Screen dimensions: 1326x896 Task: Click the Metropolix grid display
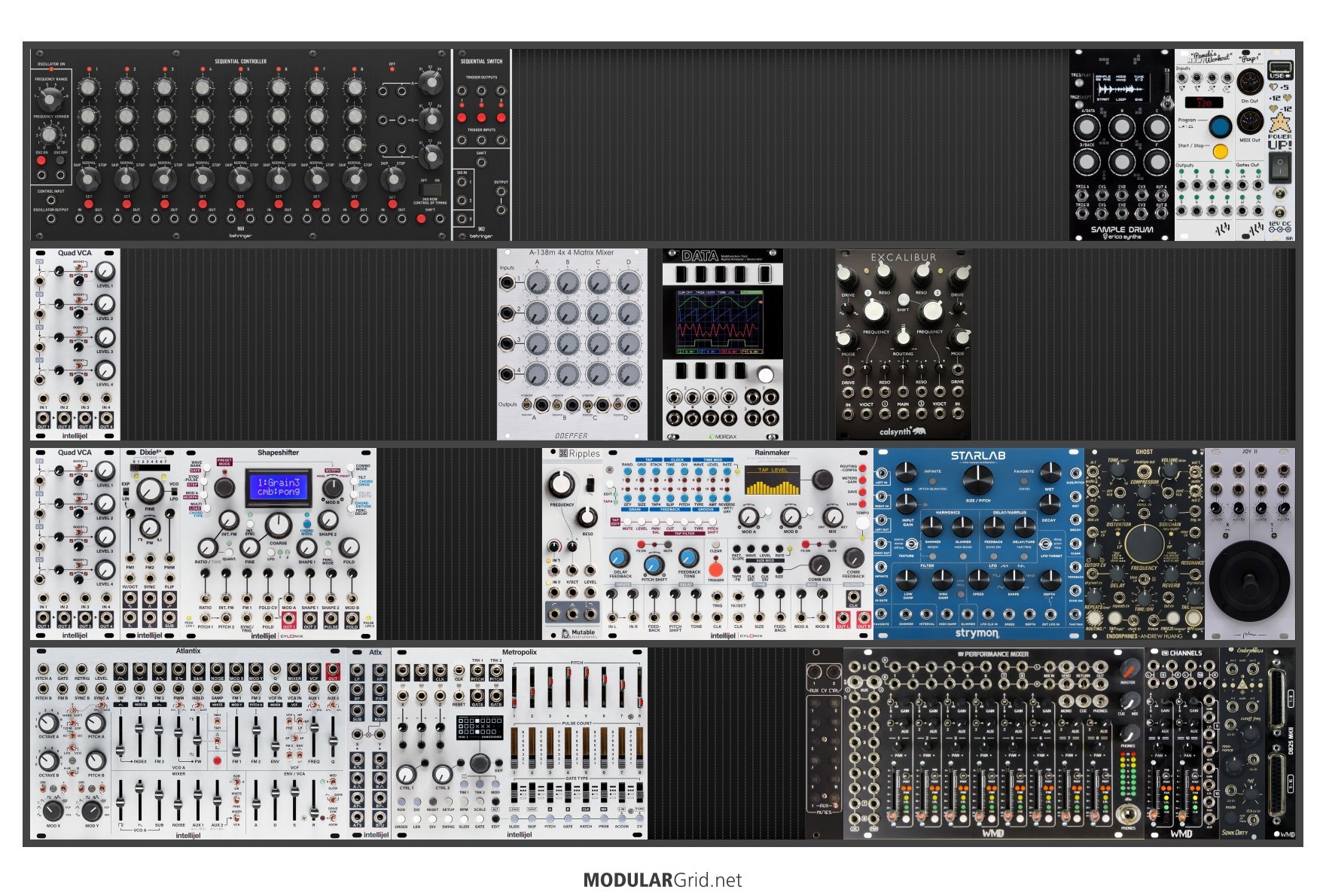(480, 727)
